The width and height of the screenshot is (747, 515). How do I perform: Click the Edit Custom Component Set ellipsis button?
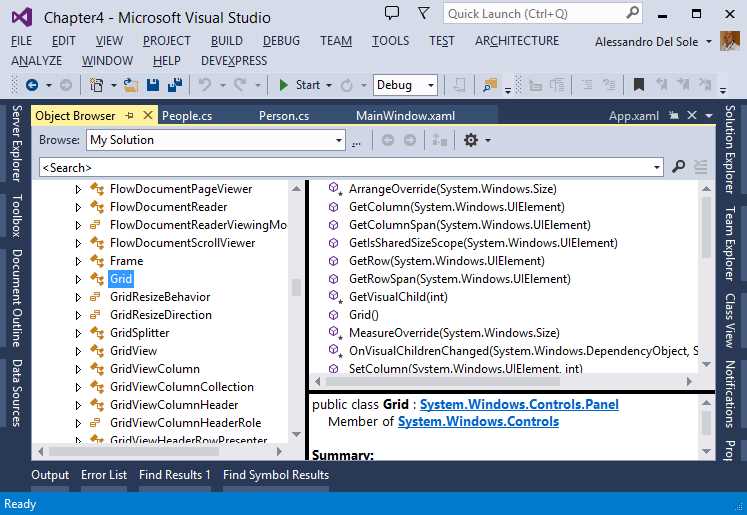coord(356,141)
